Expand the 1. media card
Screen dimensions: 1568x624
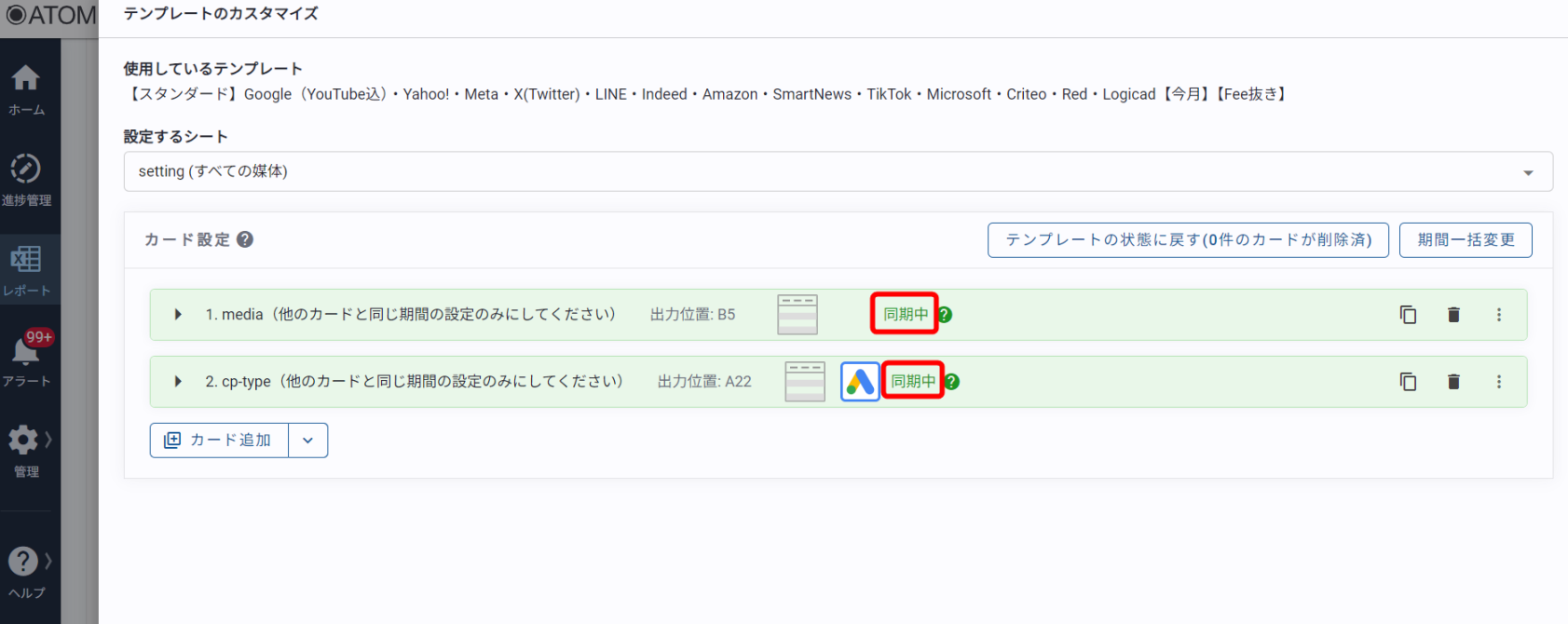178,315
